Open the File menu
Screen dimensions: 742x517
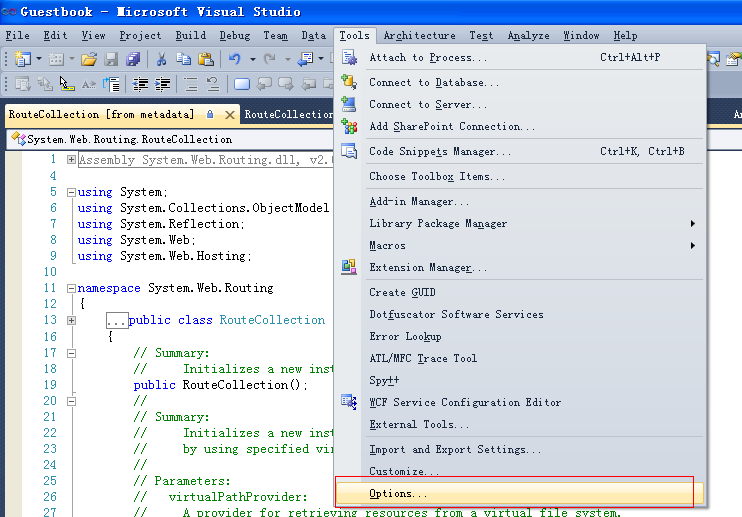click(18, 35)
